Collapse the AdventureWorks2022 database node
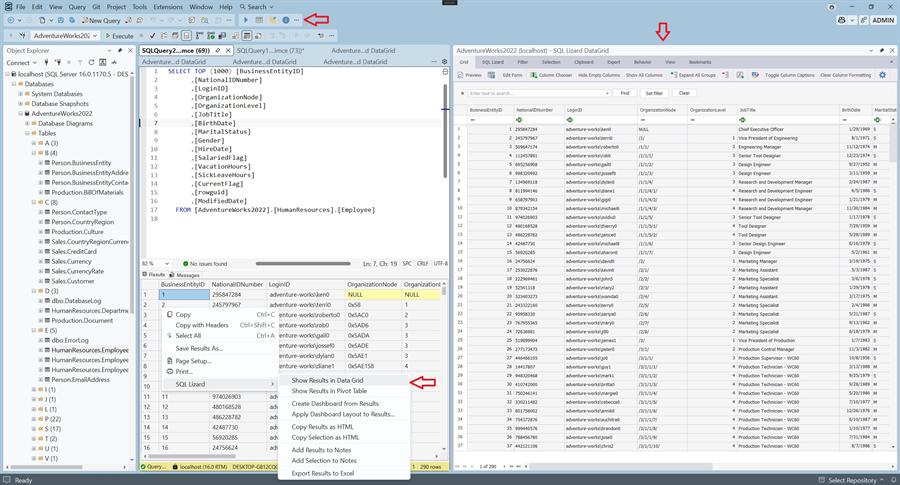 (21, 113)
